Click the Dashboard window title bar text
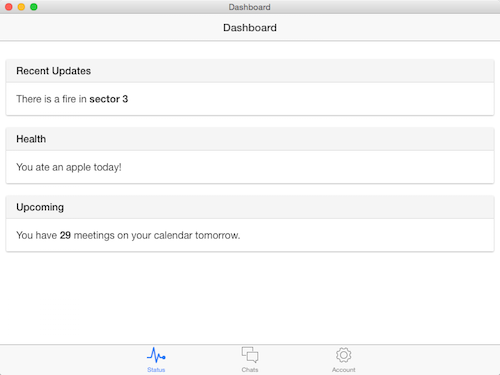The height and width of the screenshot is (375, 500). pos(249,7)
